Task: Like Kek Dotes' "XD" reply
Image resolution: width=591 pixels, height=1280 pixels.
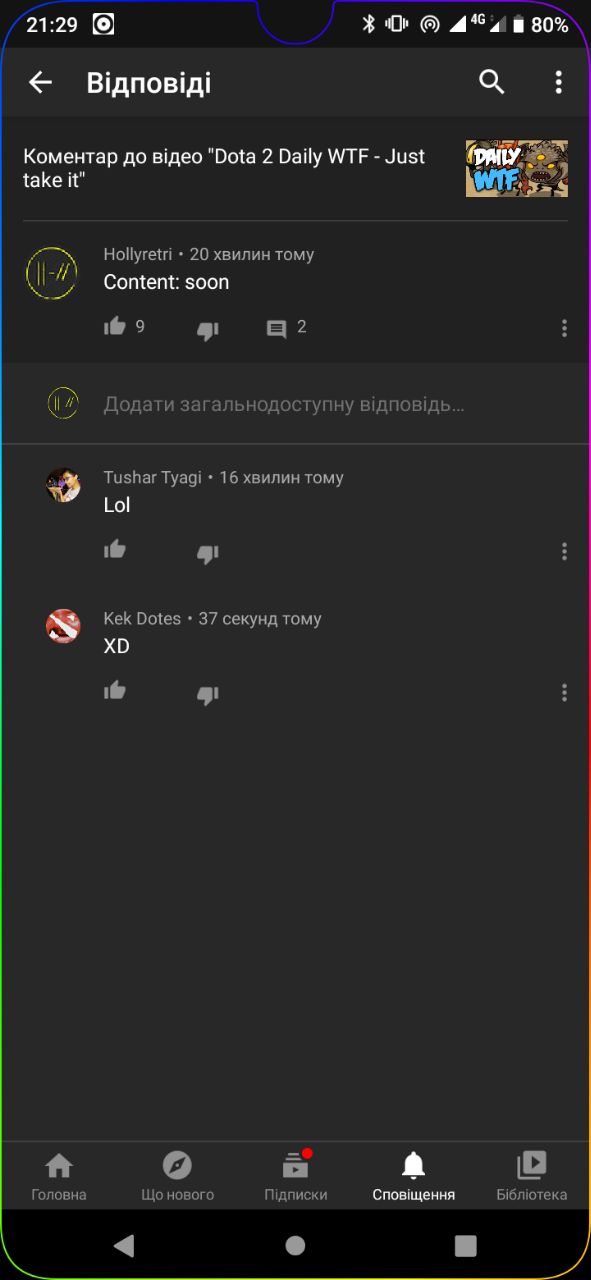Action: click(115, 691)
